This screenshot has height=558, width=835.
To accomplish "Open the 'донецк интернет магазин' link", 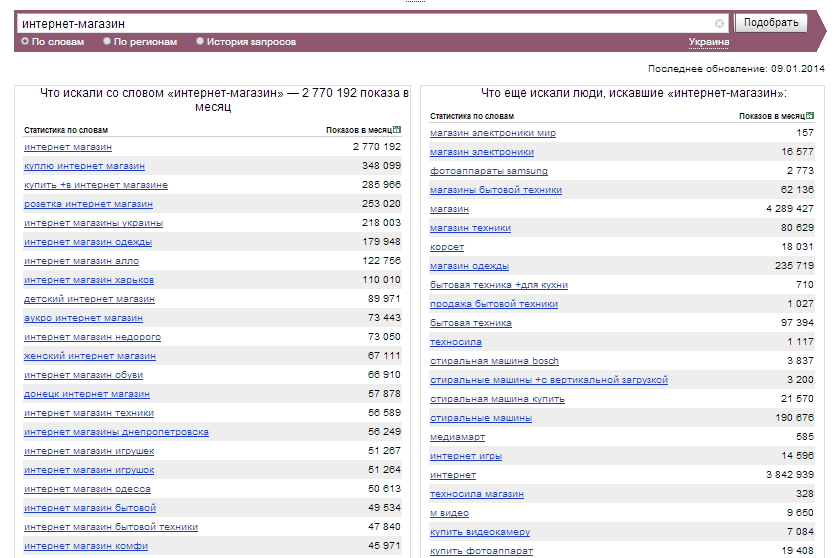I will coord(87,394).
